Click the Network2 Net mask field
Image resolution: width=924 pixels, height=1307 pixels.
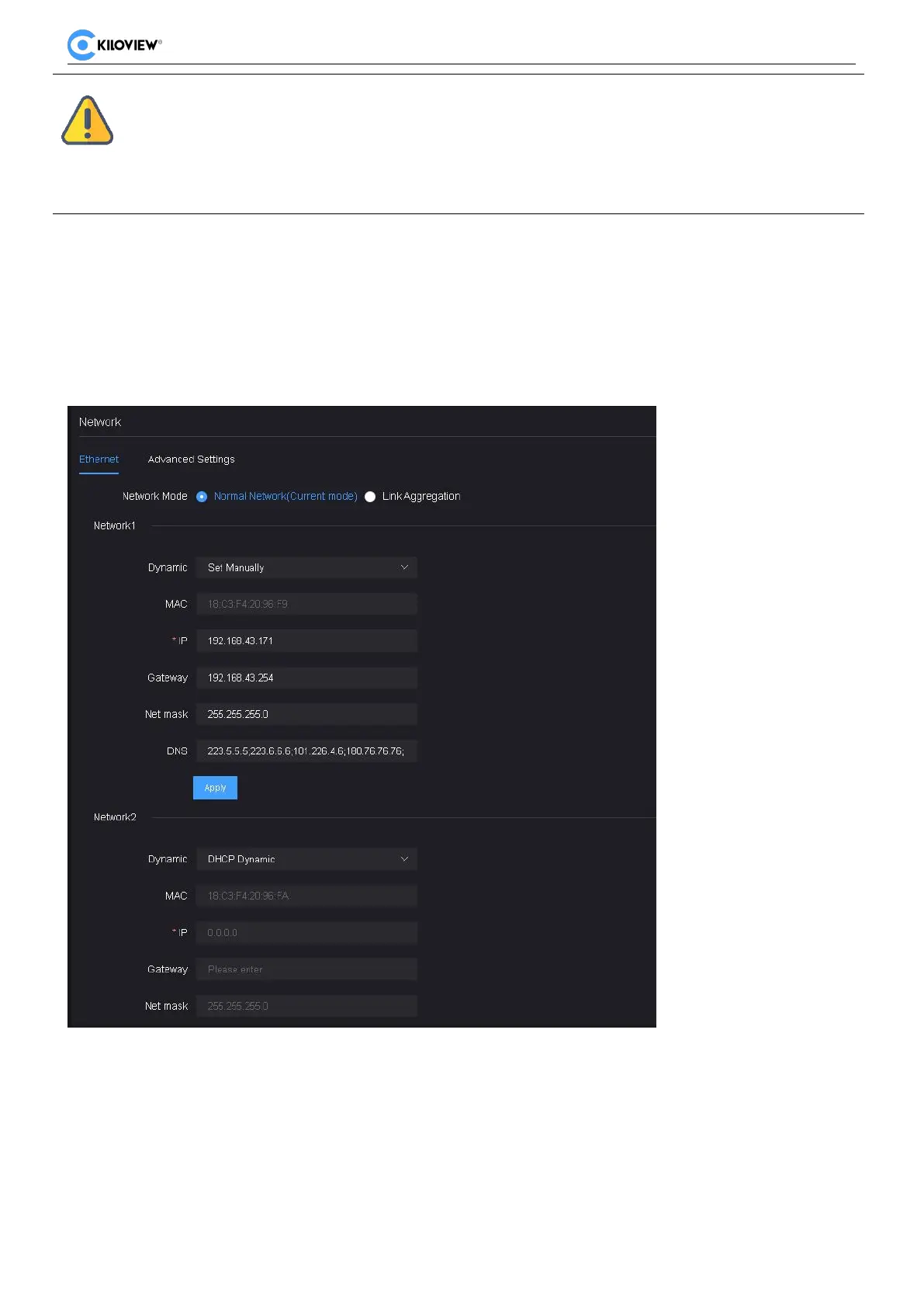coord(306,1006)
